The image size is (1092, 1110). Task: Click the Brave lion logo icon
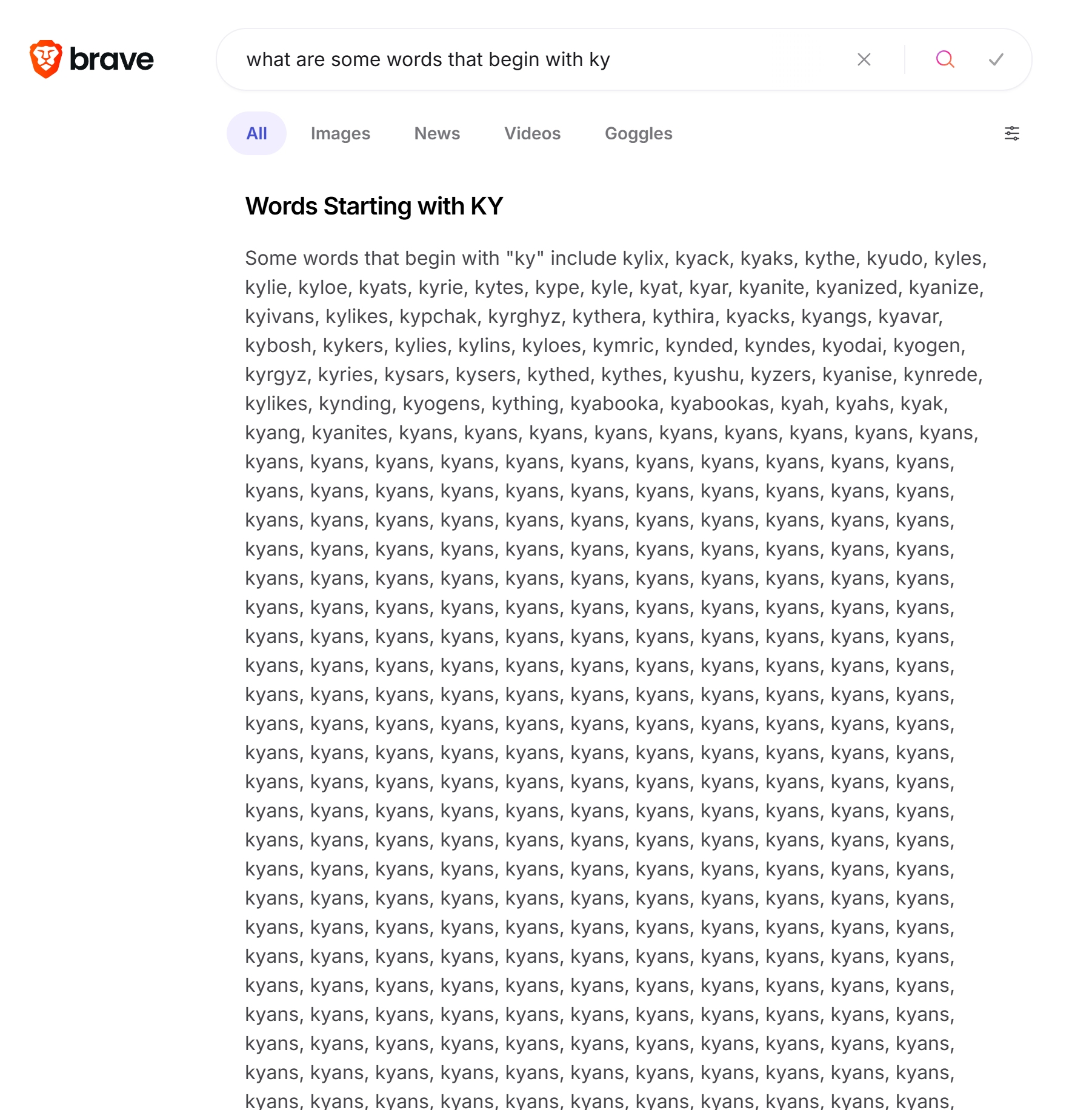click(x=46, y=59)
